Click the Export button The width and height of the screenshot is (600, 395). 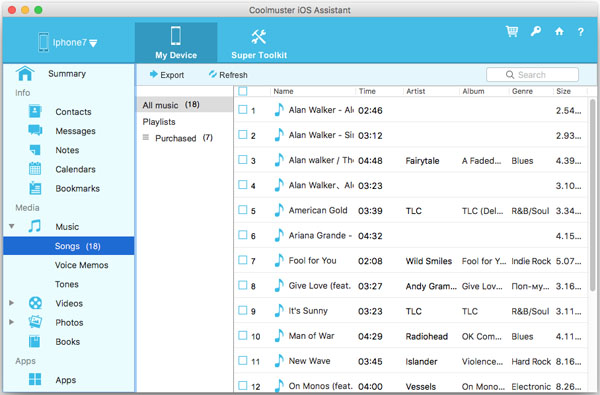[167, 75]
